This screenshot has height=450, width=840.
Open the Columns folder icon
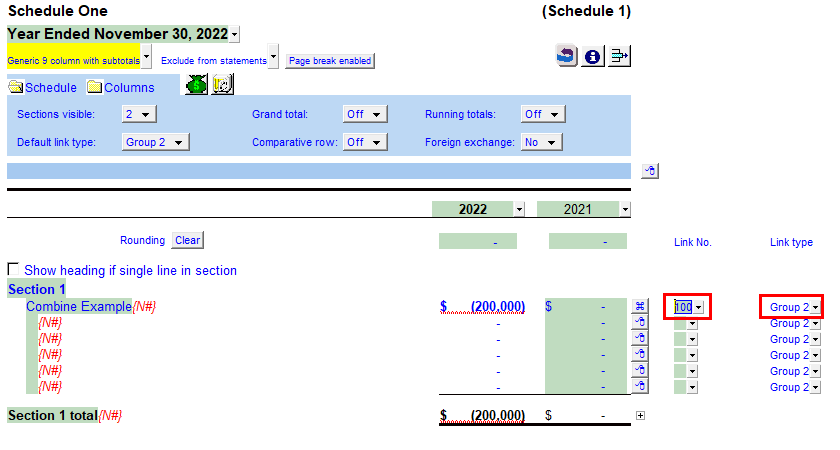tap(94, 87)
